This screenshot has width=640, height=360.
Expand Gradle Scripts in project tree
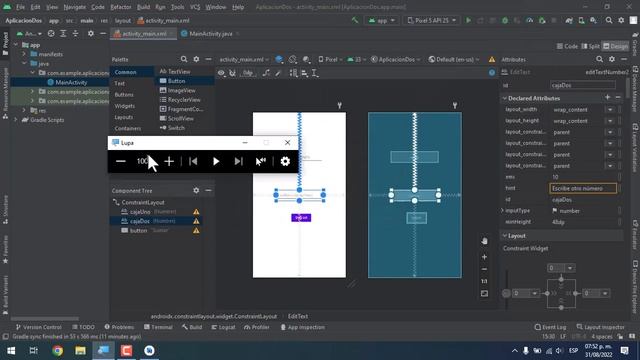pos(16,120)
